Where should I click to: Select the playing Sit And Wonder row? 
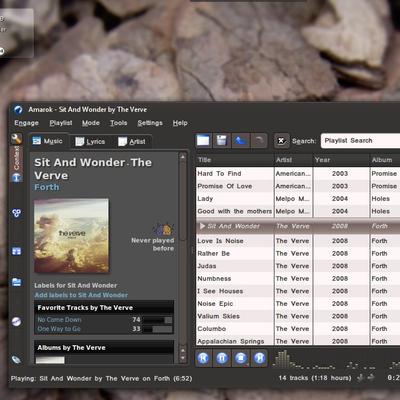tap(298, 226)
